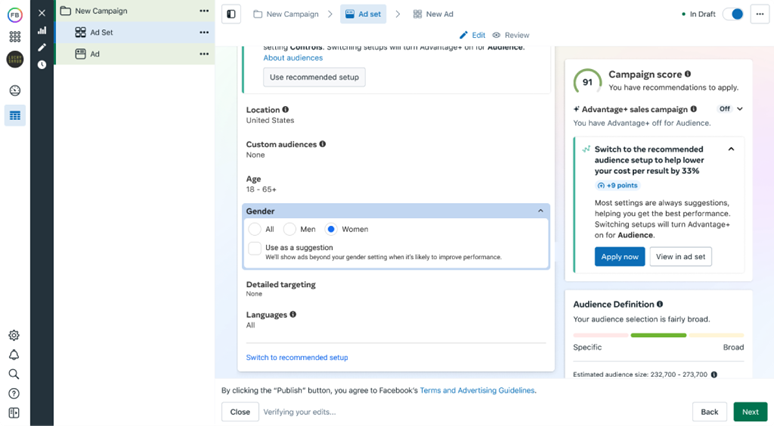Check the Use as a suggestion box

[x=255, y=248]
